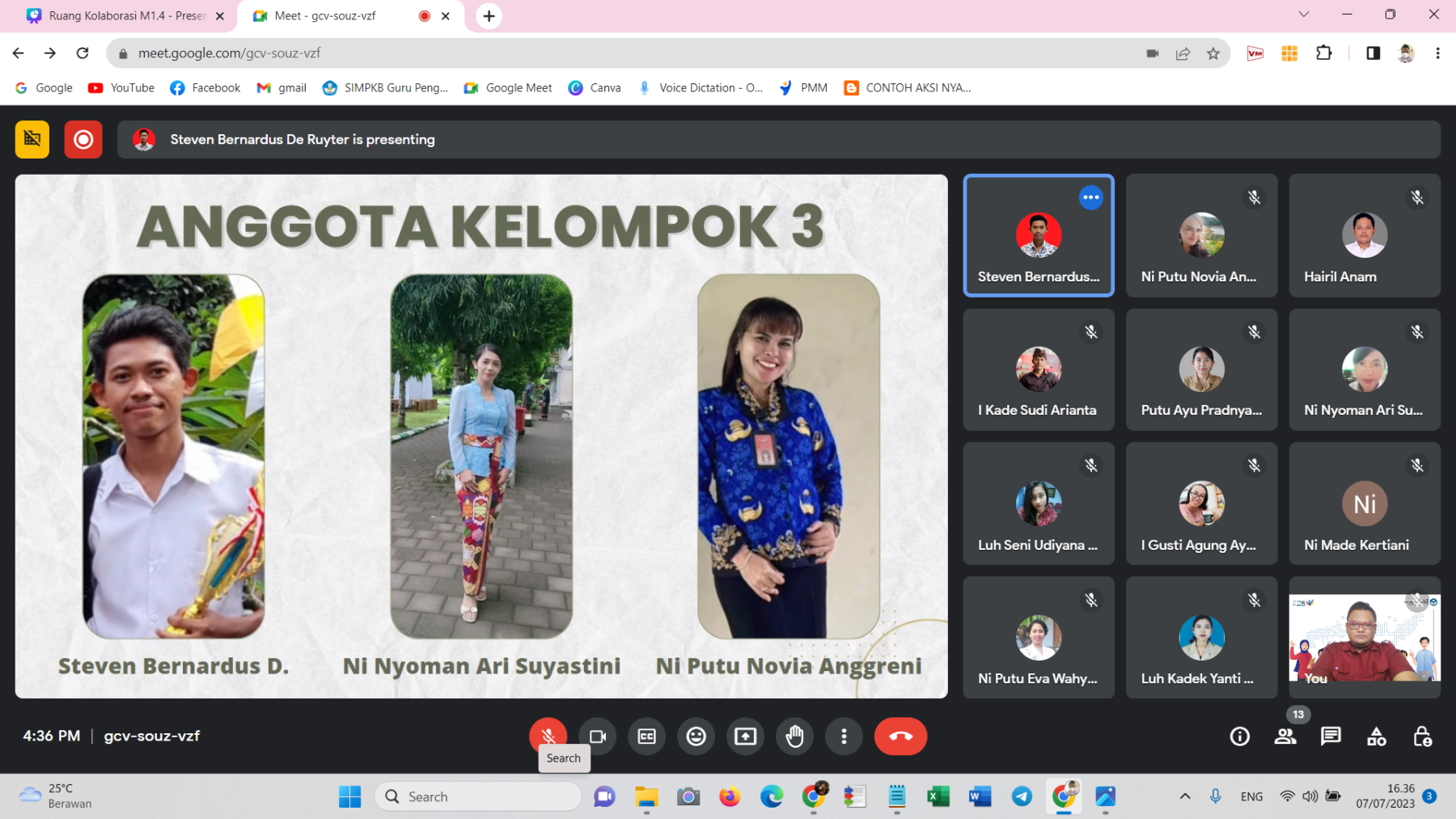The height and width of the screenshot is (819, 1456).
Task: Open the Canva bookmark
Action: [595, 88]
